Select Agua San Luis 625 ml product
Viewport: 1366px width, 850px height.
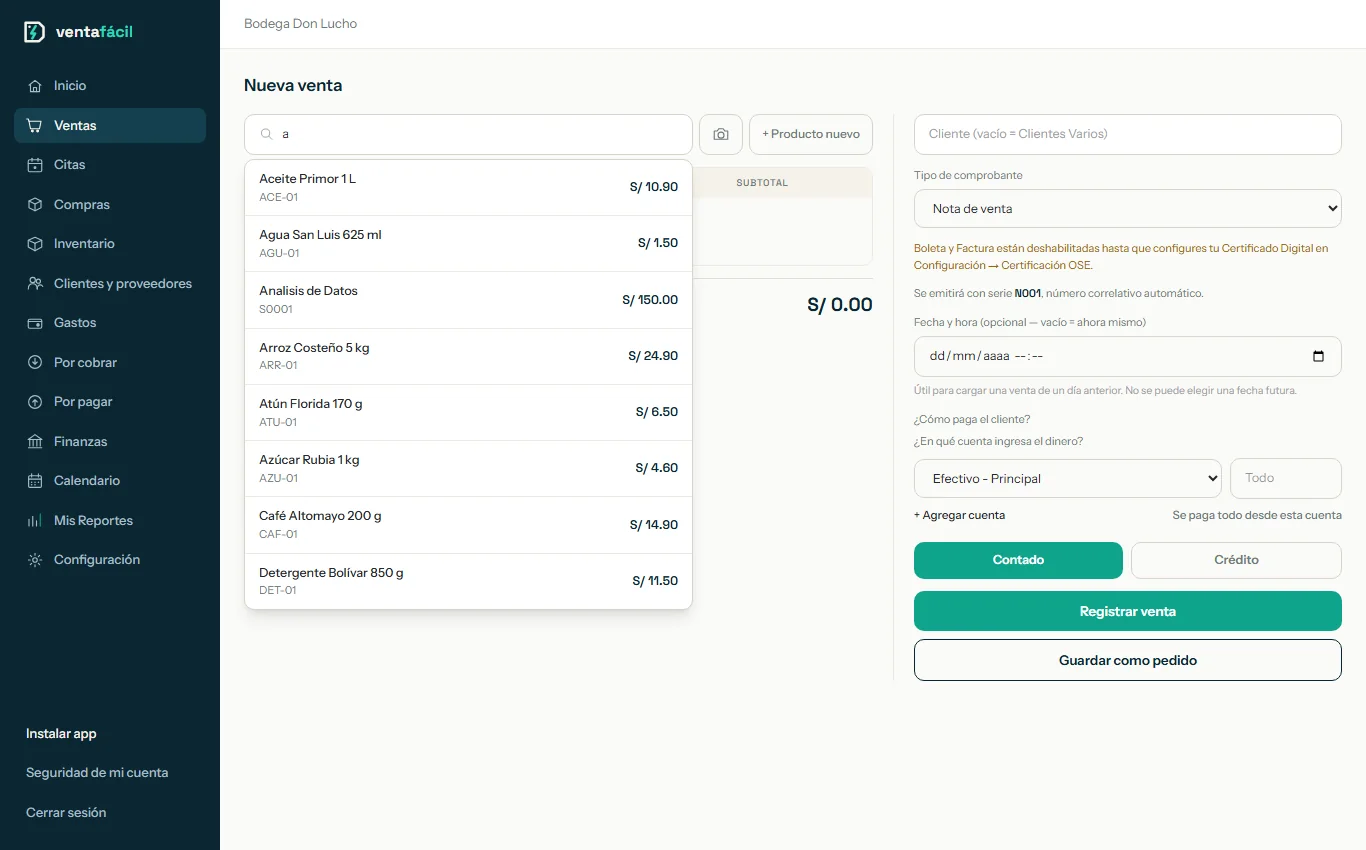click(x=468, y=244)
